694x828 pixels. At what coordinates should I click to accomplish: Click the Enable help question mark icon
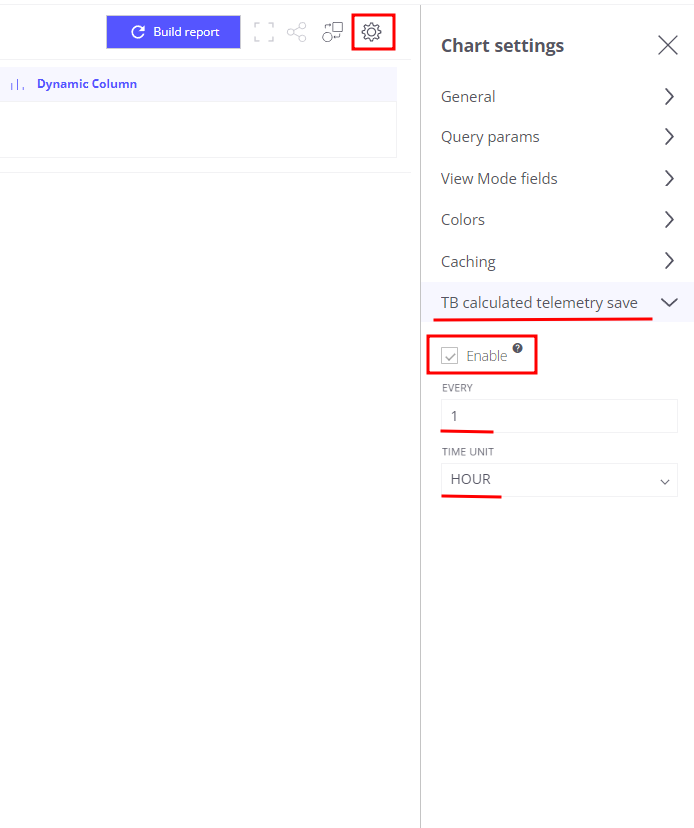tap(518, 348)
